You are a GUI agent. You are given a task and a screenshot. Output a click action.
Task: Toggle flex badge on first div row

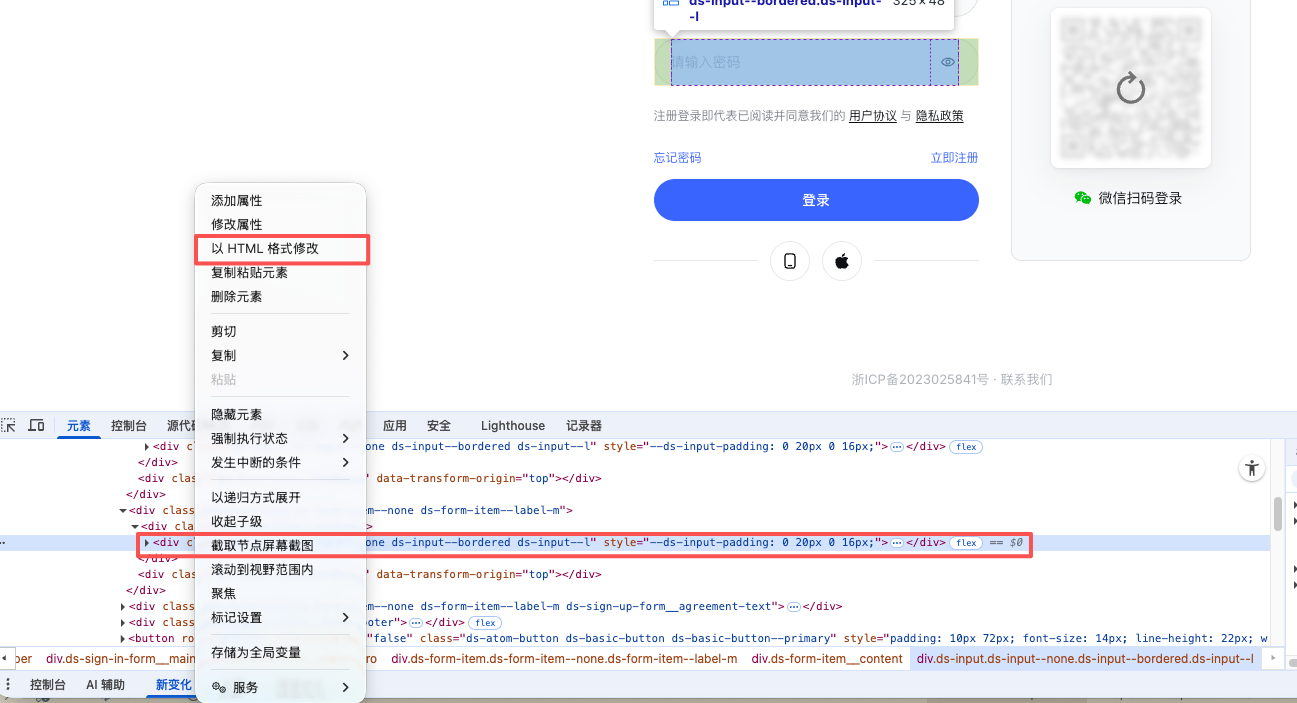966,447
